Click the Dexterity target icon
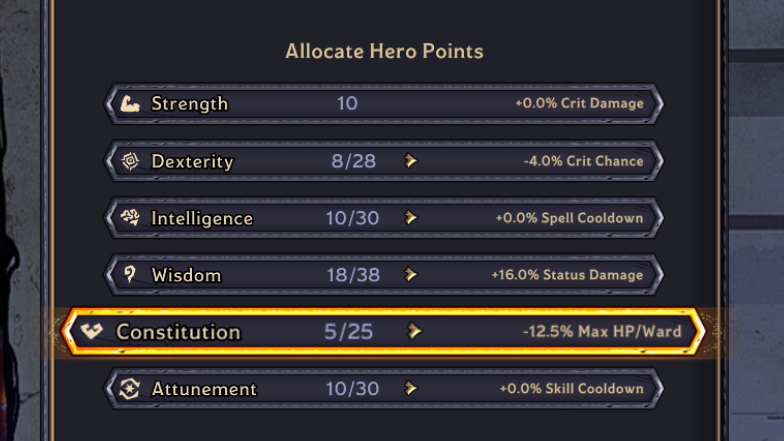Viewport: 784px width, 441px height. click(130, 161)
